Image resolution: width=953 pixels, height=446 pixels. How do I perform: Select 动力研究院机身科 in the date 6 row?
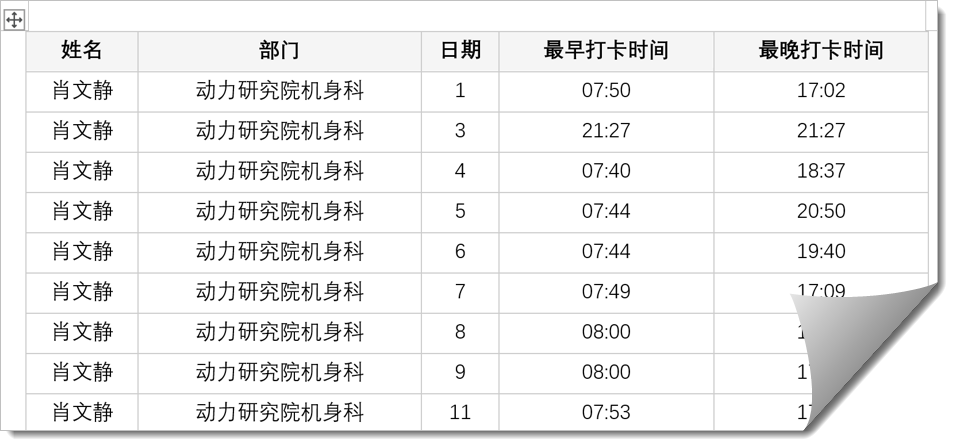point(279,251)
